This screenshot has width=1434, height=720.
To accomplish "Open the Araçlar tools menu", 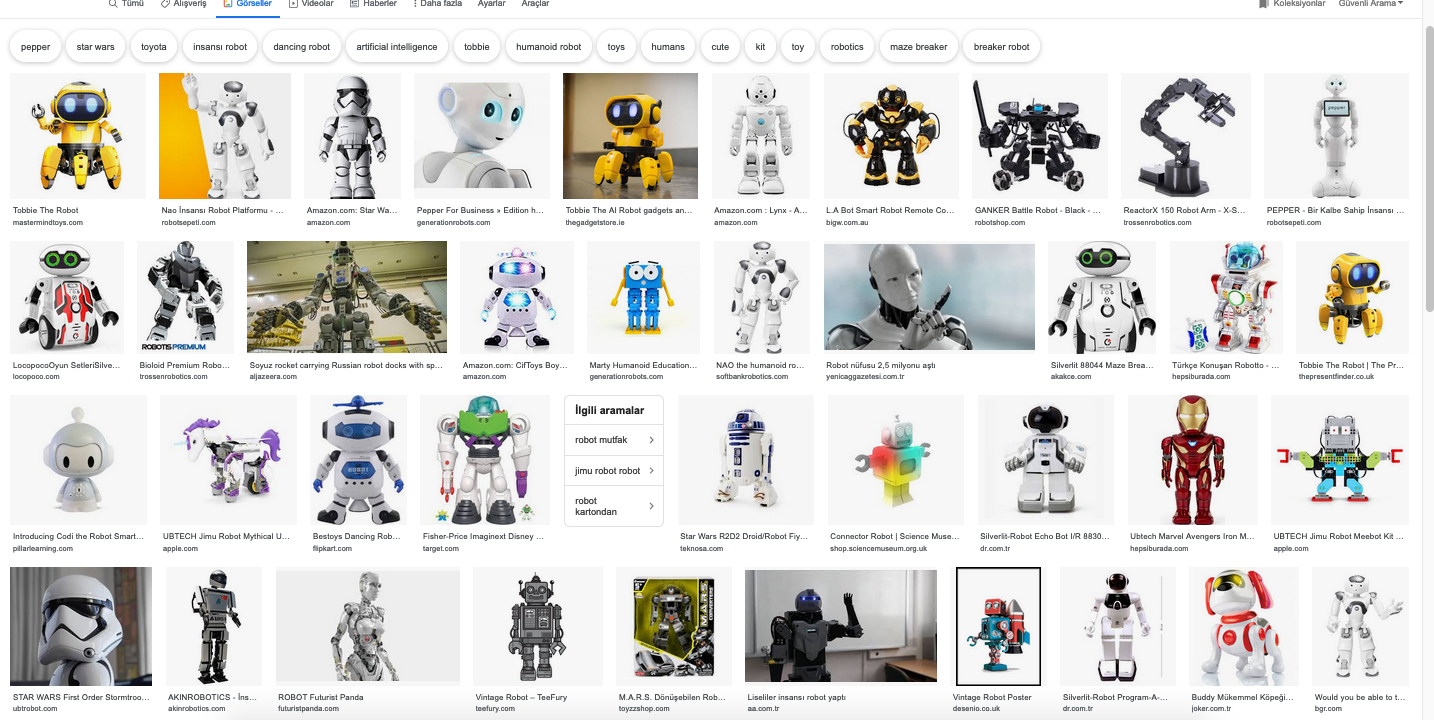I will 535,4.
